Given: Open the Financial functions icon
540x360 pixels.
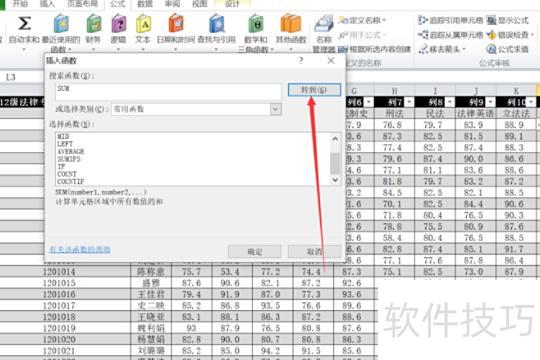Looking at the screenshot, I should [x=94, y=24].
